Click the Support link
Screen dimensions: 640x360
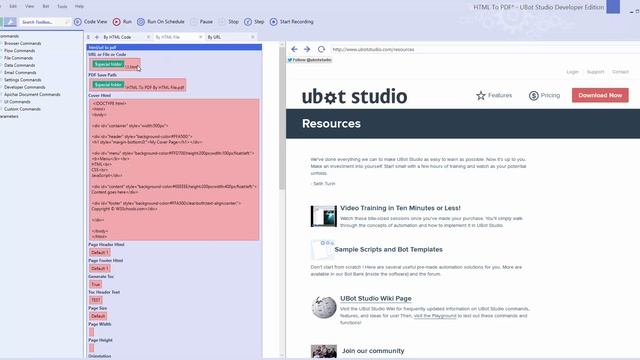click(x=595, y=72)
